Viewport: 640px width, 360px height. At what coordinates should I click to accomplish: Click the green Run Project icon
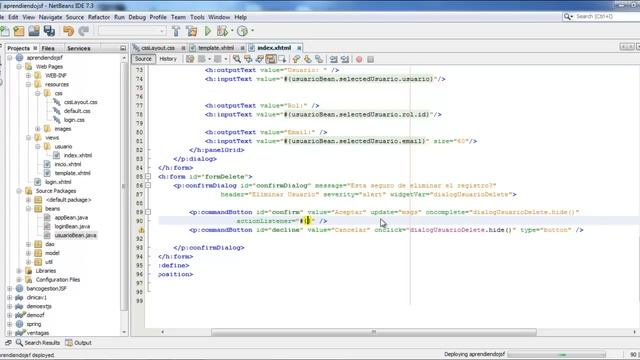tap(208, 31)
